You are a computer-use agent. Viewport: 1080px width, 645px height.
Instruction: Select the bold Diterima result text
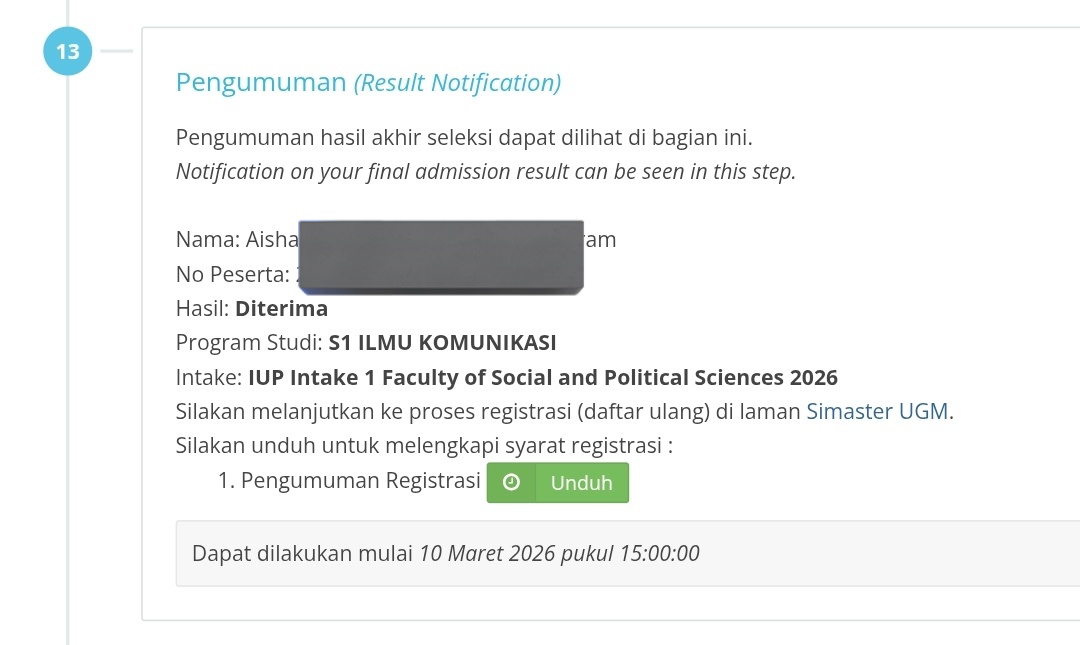(x=282, y=308)
